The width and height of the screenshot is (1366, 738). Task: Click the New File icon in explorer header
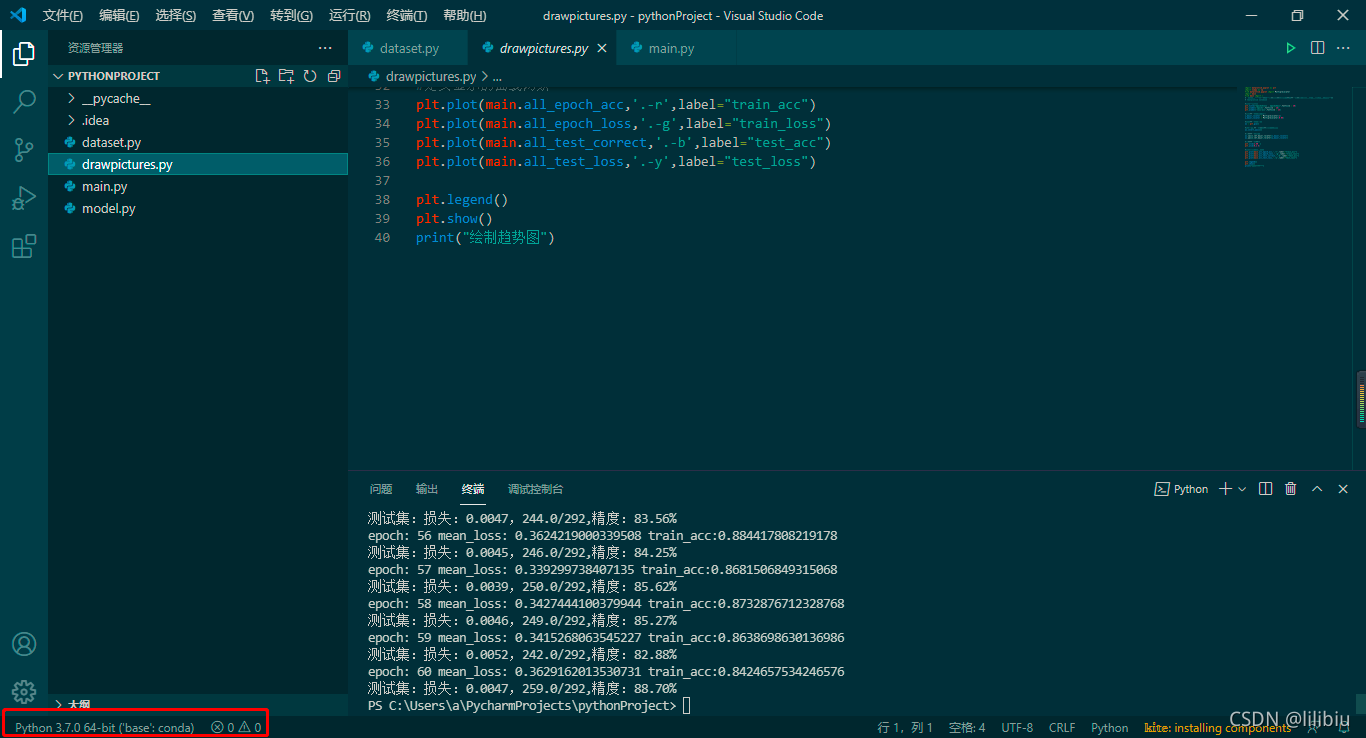[262, 76]
